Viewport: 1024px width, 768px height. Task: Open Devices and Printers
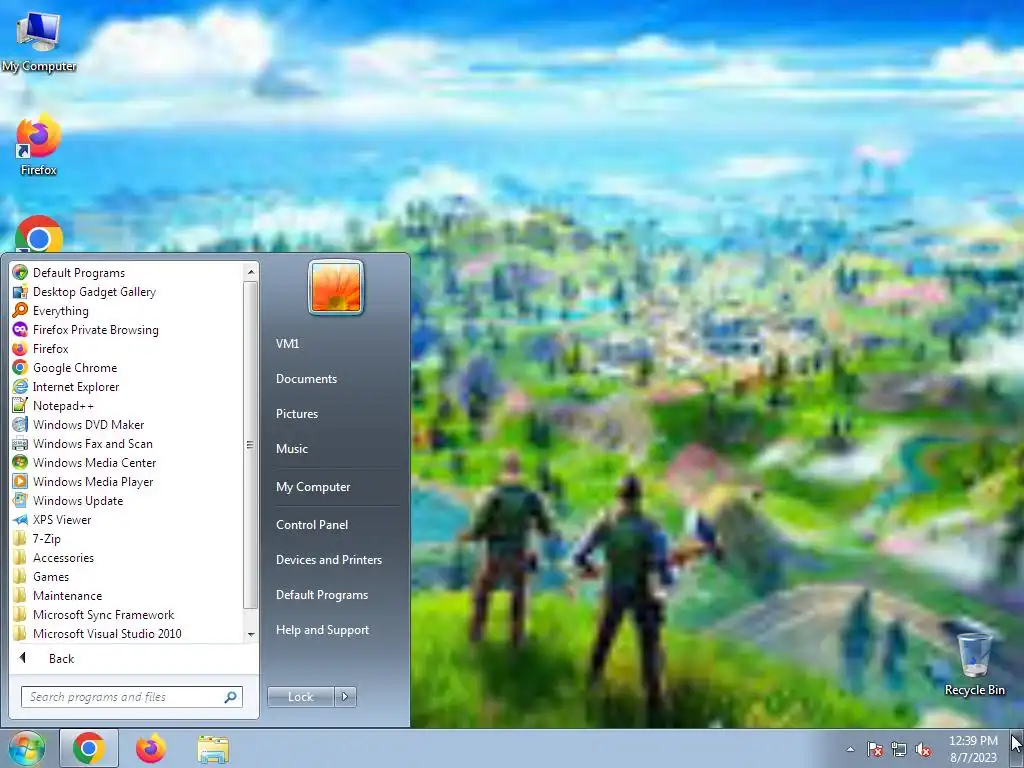click(x=328, y=560)
